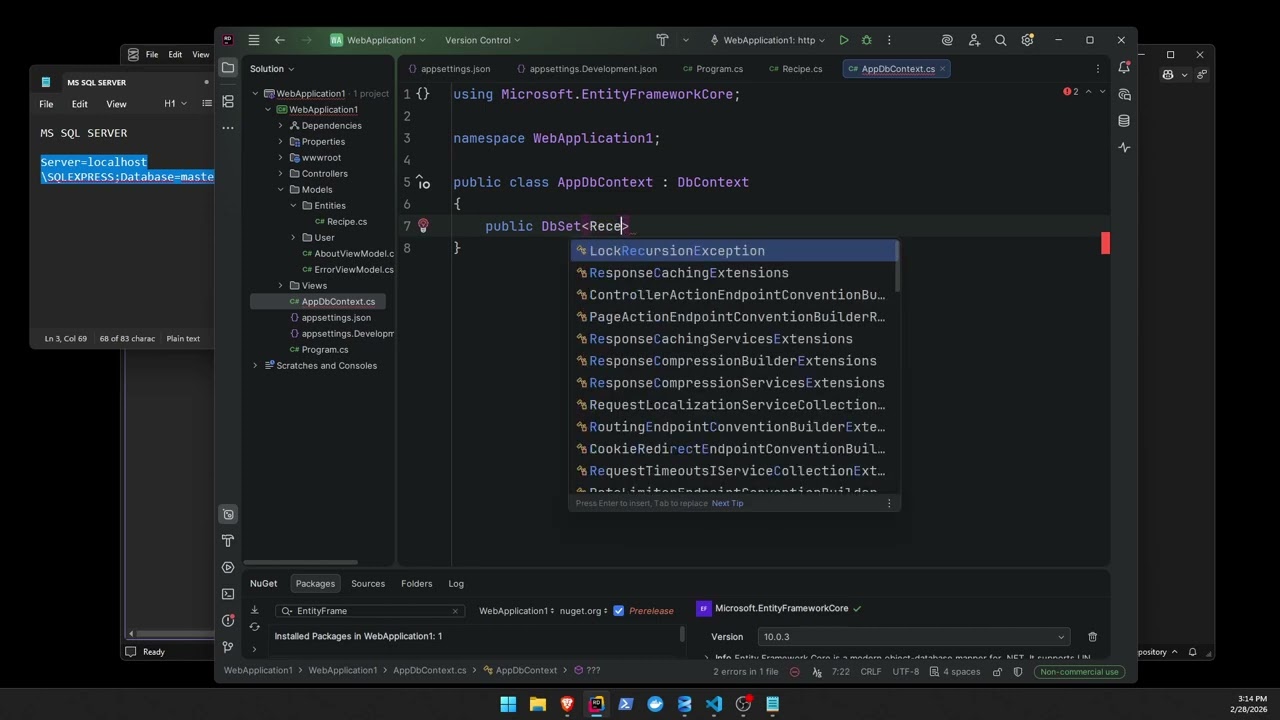
Task: Open Notepad H1 heading dropdown
Action: (175, 104)
